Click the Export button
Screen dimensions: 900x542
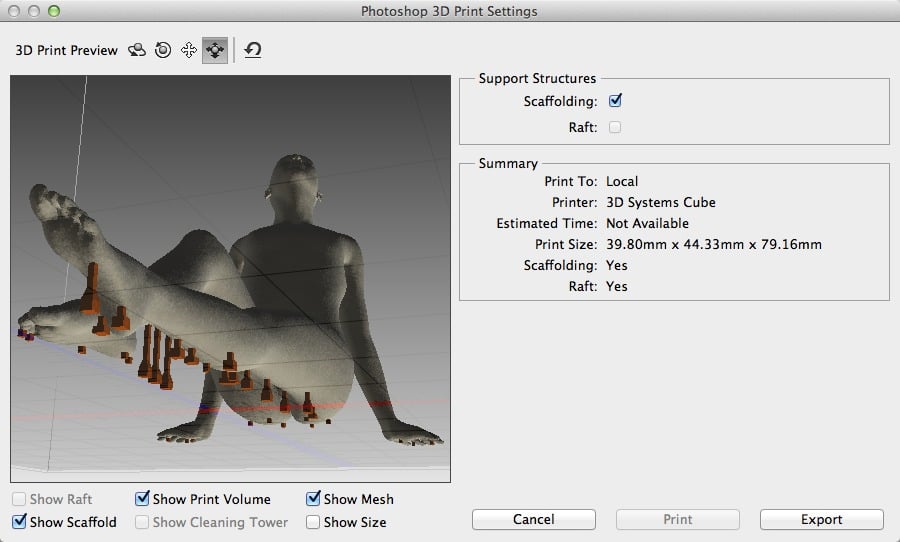821,519
